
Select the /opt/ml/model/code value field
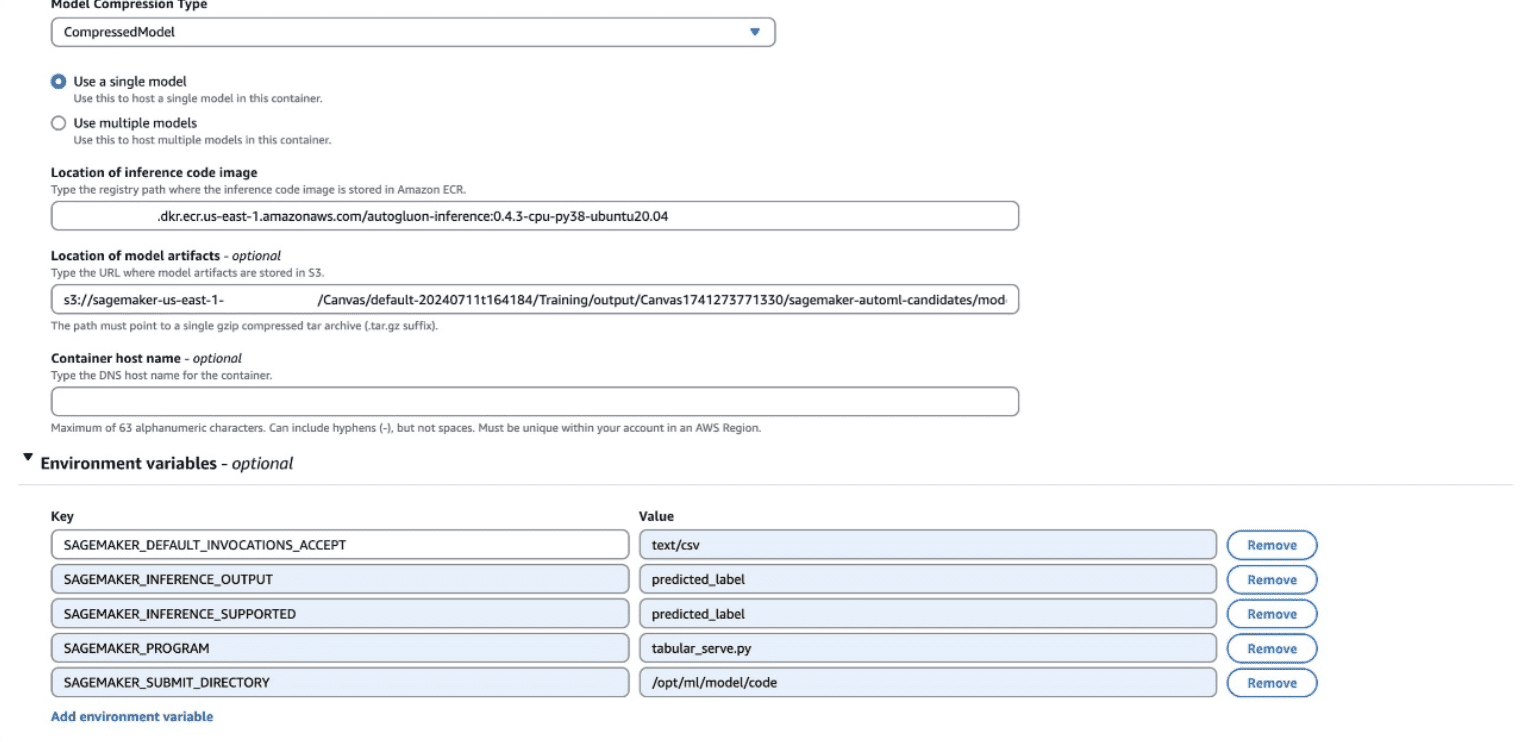tap(927, 683)
